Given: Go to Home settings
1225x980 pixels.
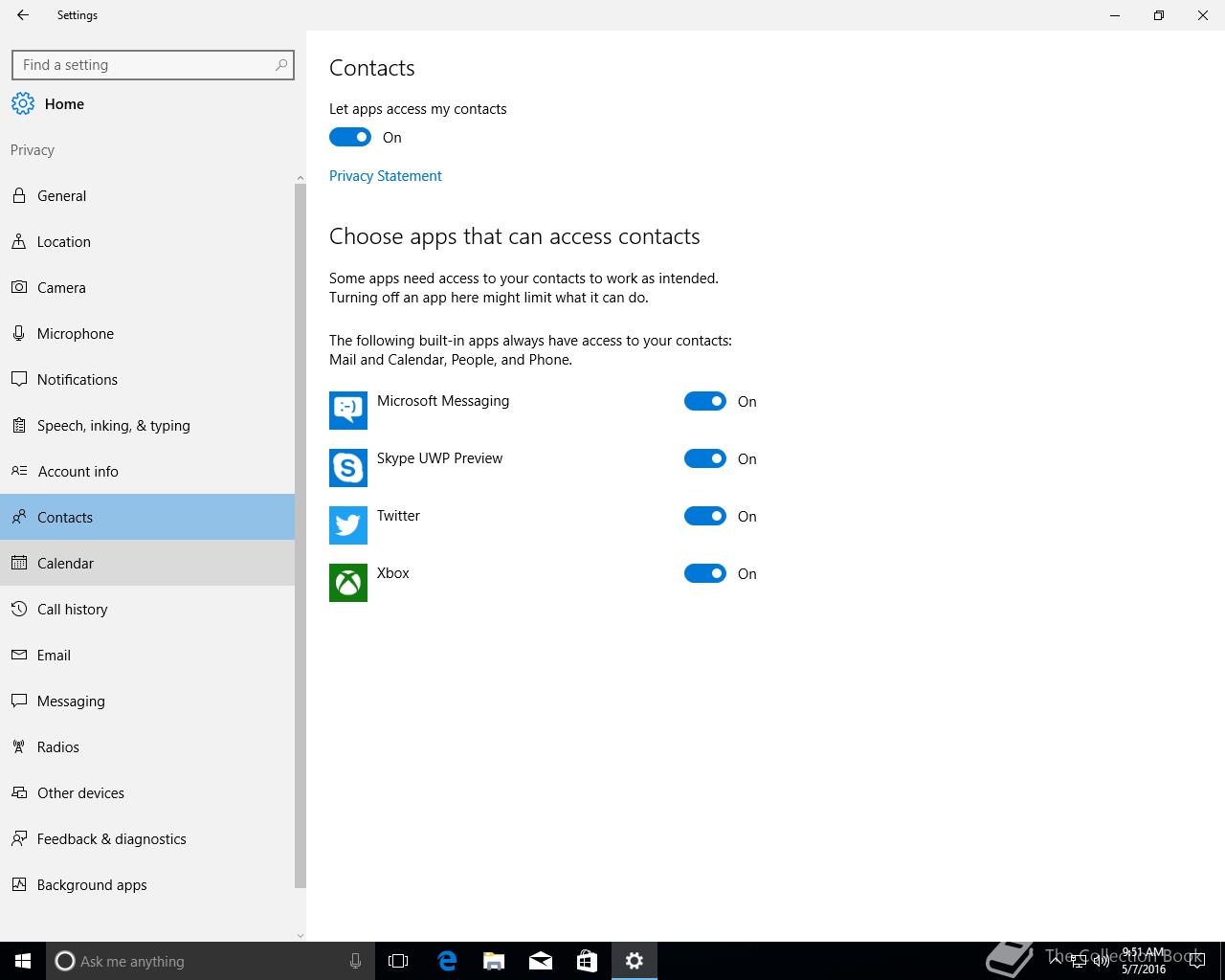Looking at the screenshot, I should pyautogui.click(x=147, y=104).
